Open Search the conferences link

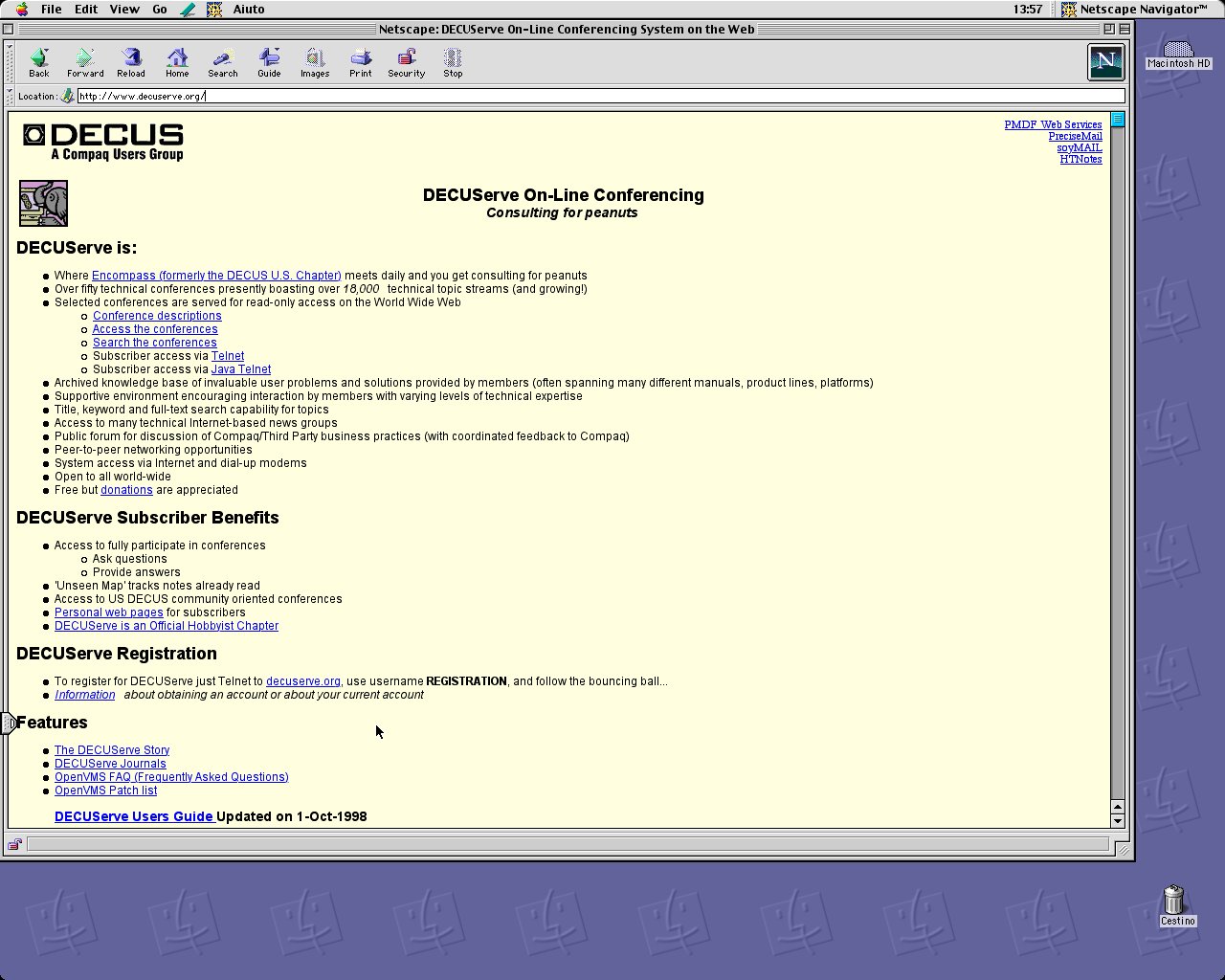pos(155,343)
